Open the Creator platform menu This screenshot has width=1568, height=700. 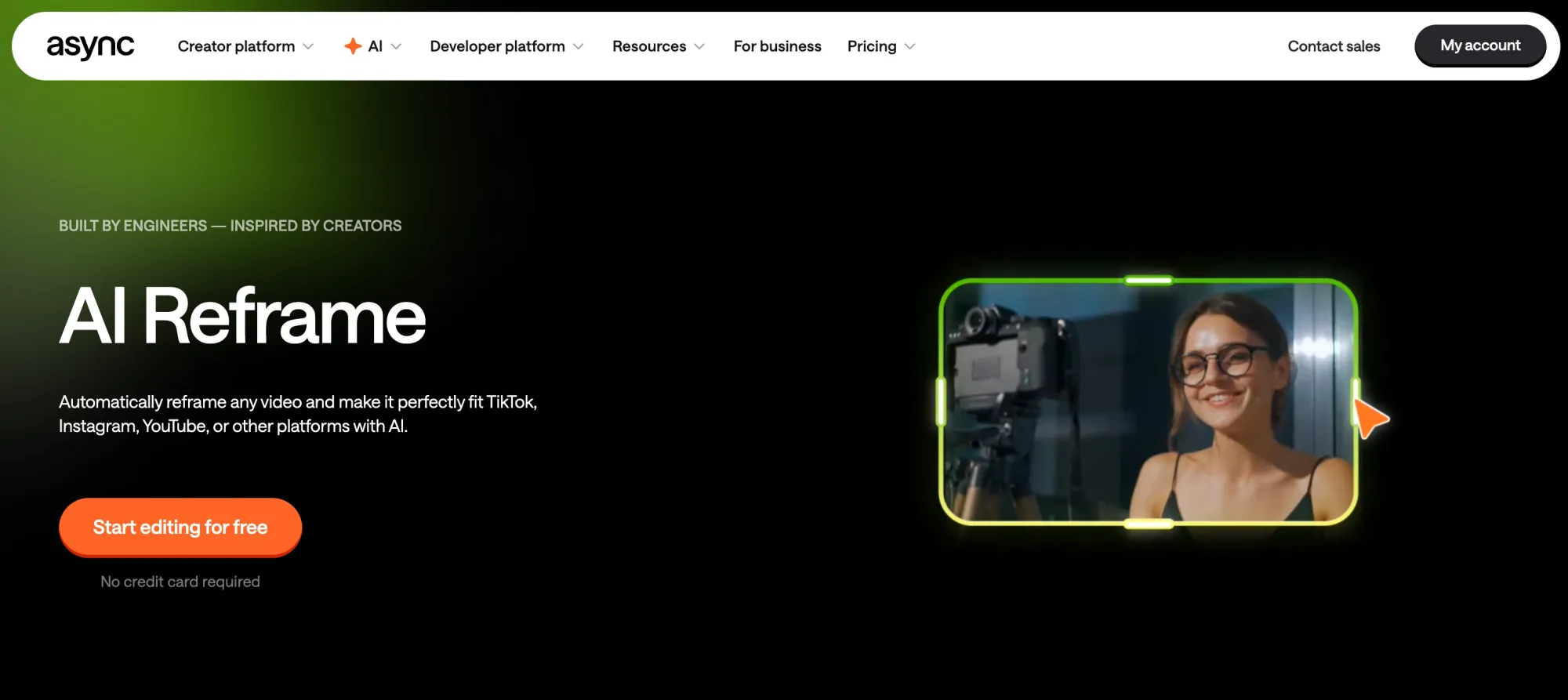coord(236,46)
